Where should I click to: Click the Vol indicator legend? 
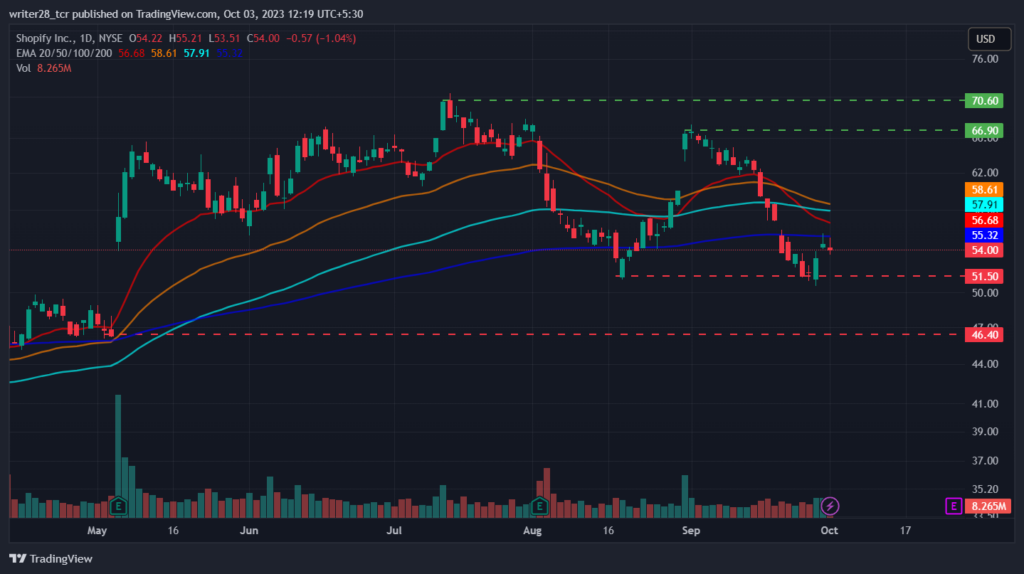tap(23, 68)
